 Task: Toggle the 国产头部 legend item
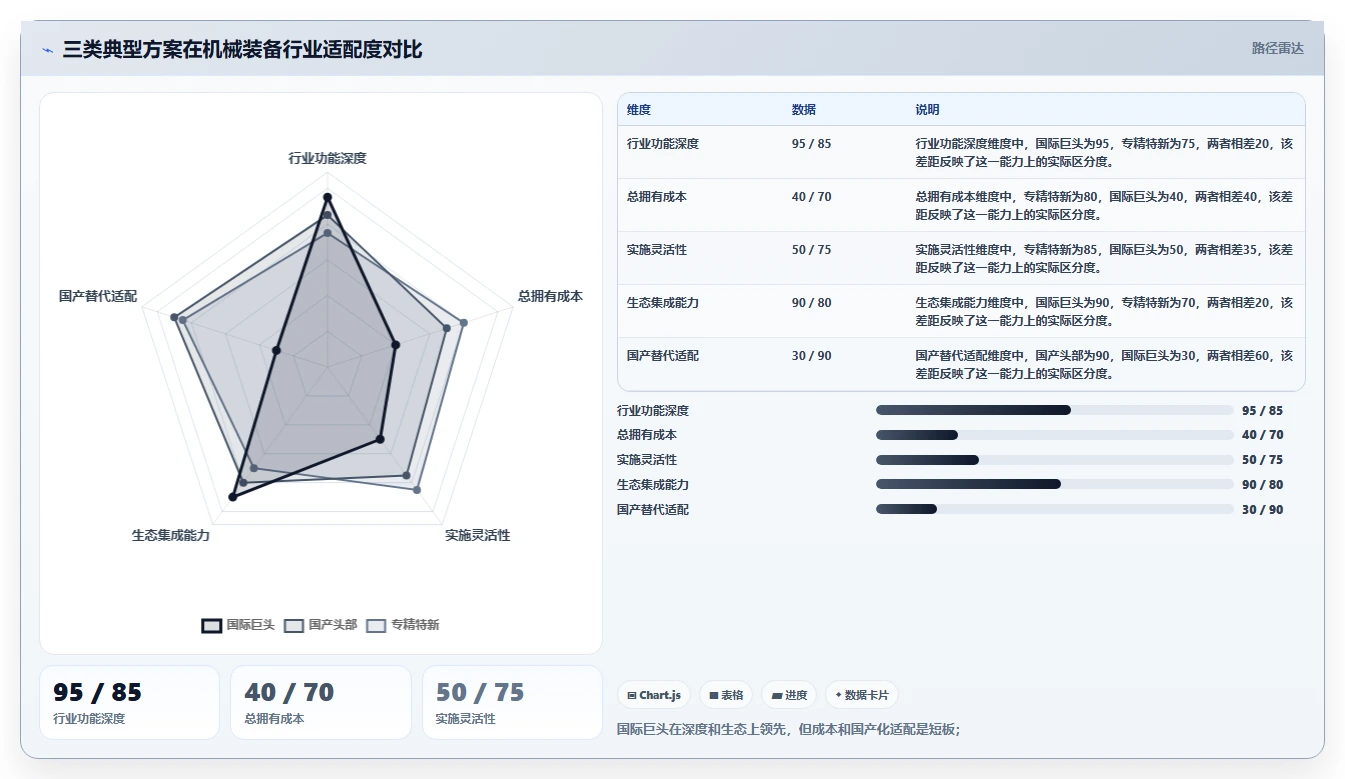(x=321, y=625)
